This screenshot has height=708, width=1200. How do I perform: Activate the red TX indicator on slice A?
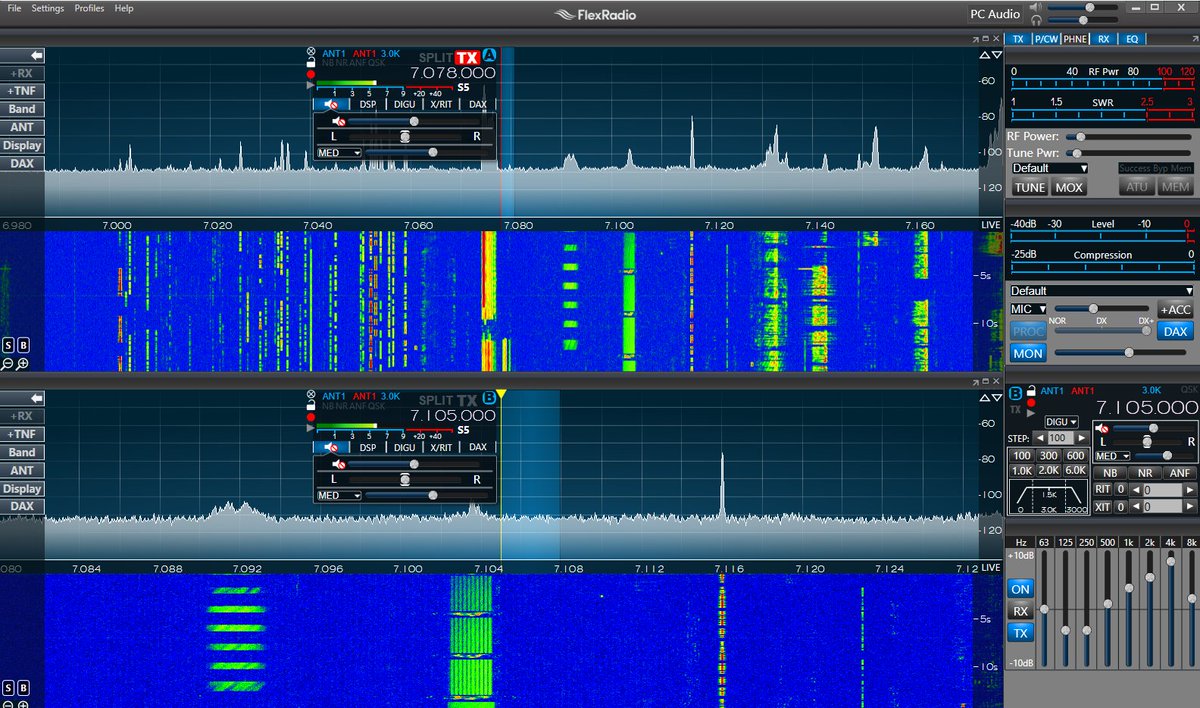point(467,56)
